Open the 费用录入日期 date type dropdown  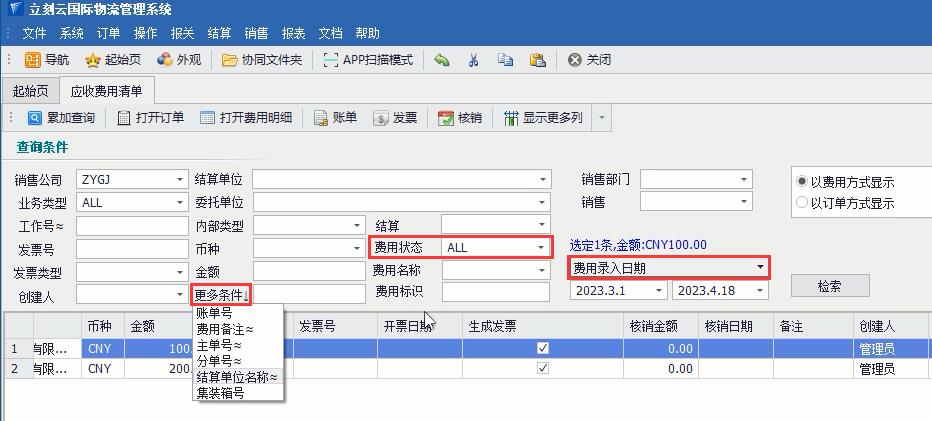tap(761, 268)
